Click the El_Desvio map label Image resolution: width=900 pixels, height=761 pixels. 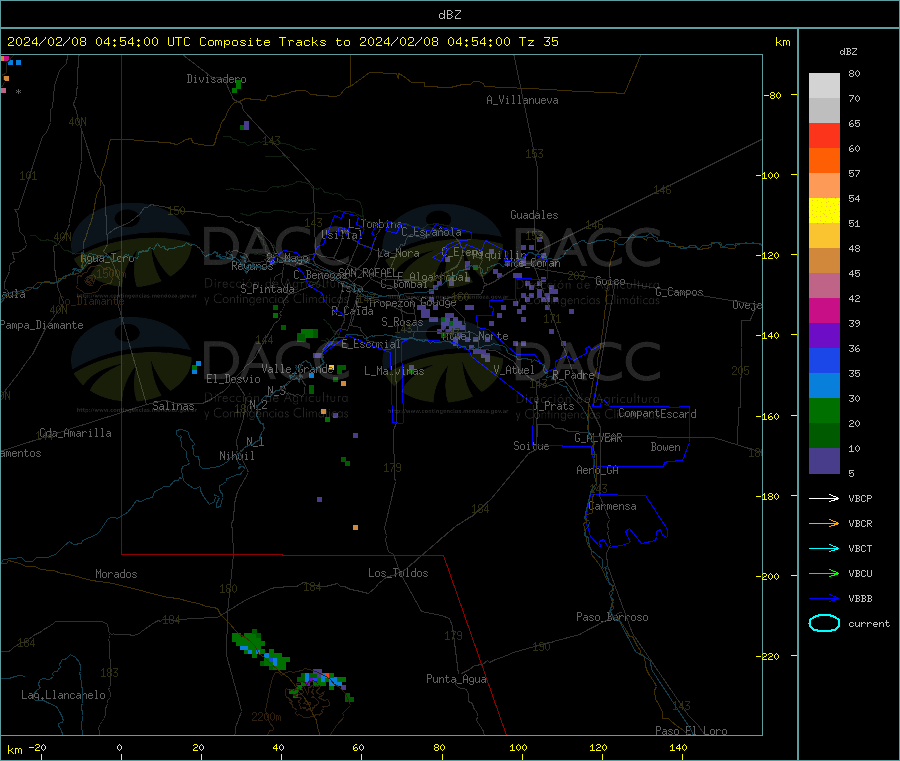[233, 379]
